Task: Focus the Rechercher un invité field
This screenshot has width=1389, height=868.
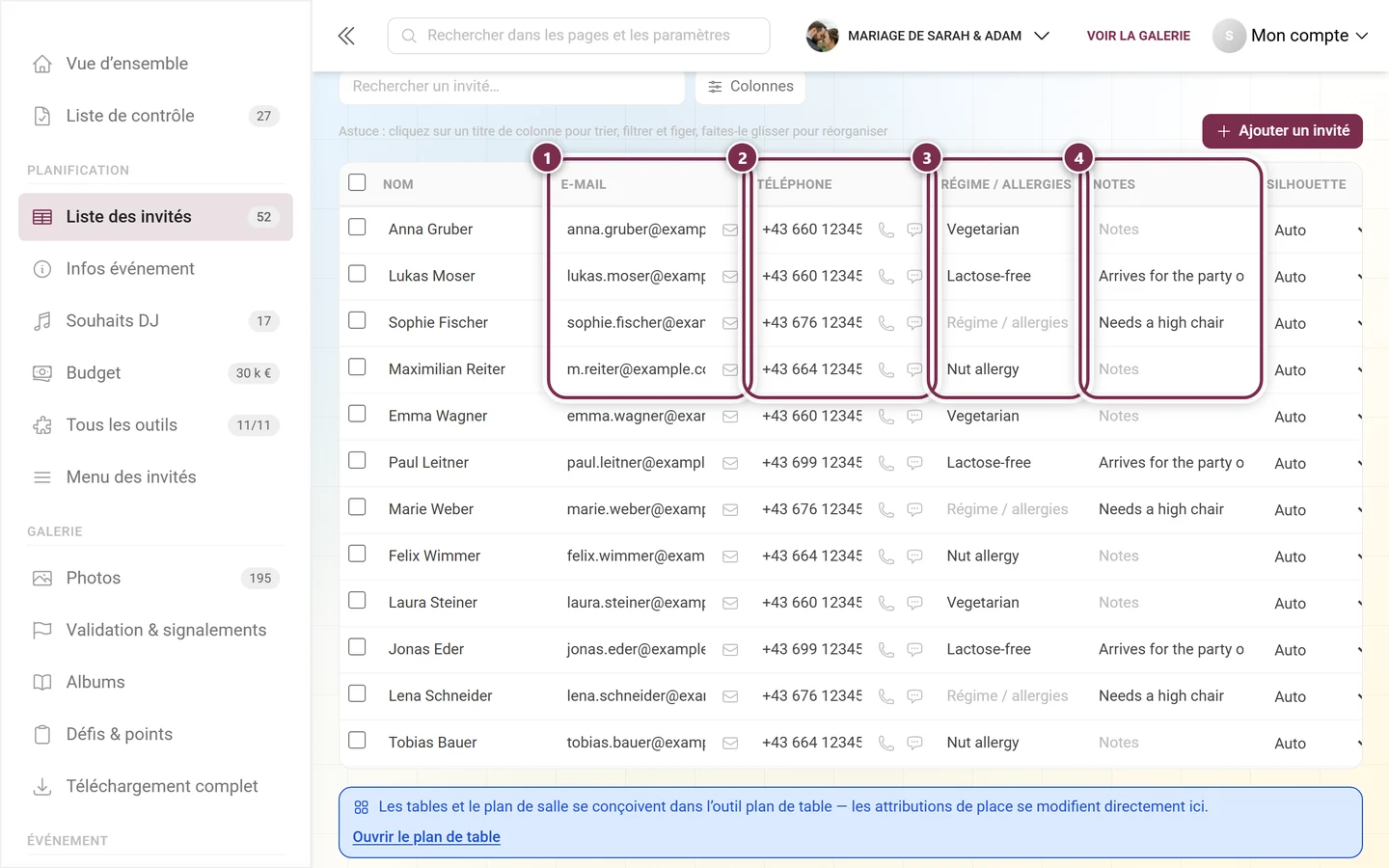Action: tap(512, 87)
